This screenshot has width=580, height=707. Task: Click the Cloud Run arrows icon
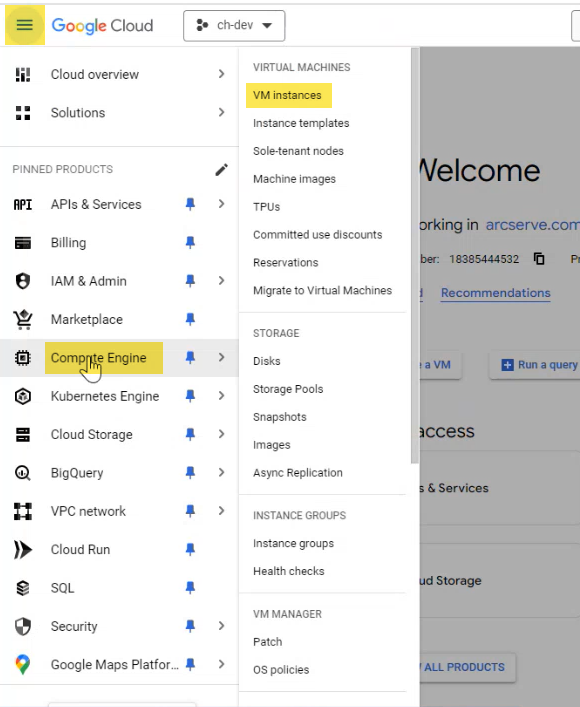click(23, 550)
